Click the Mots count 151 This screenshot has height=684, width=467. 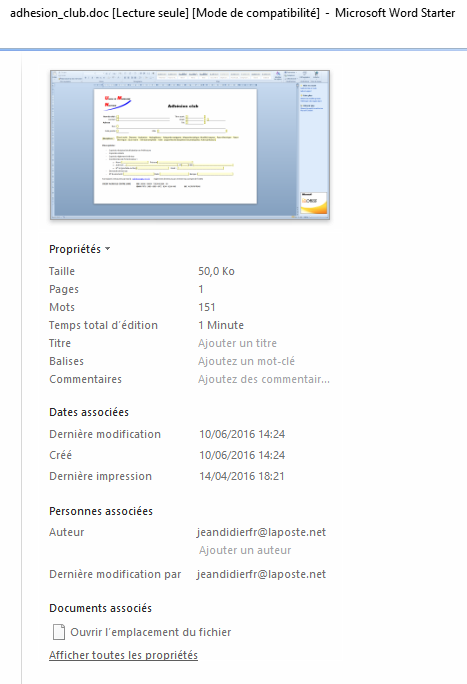pyautogui.click(x=207, y=307)
